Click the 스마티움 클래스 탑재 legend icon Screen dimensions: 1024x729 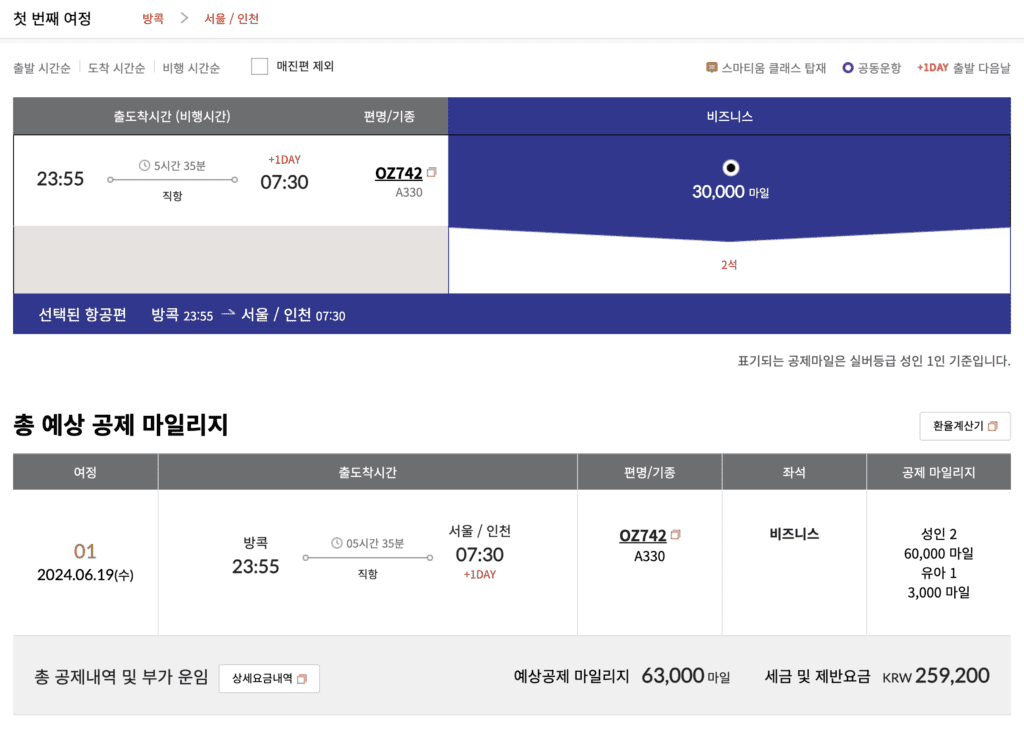(x=712, y=67)
